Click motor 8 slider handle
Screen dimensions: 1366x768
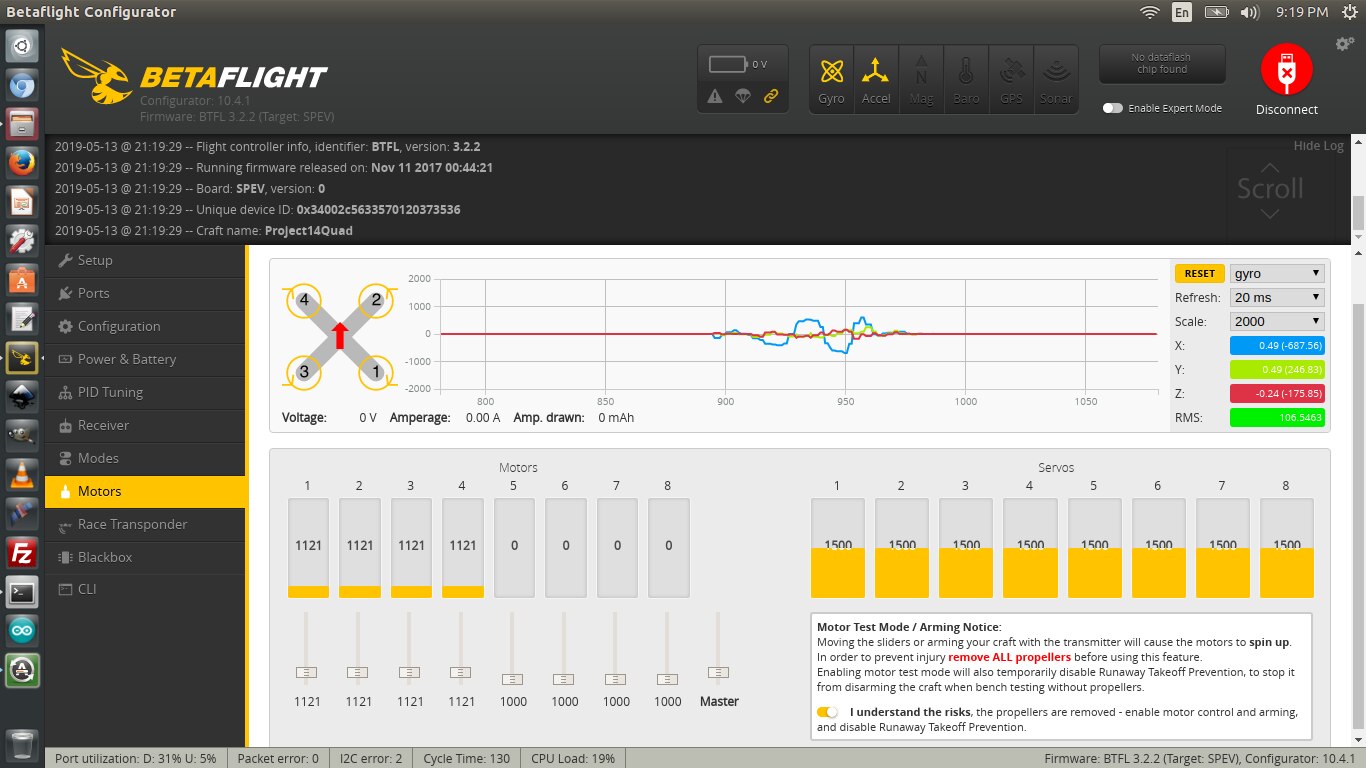[x=667, y=678]
